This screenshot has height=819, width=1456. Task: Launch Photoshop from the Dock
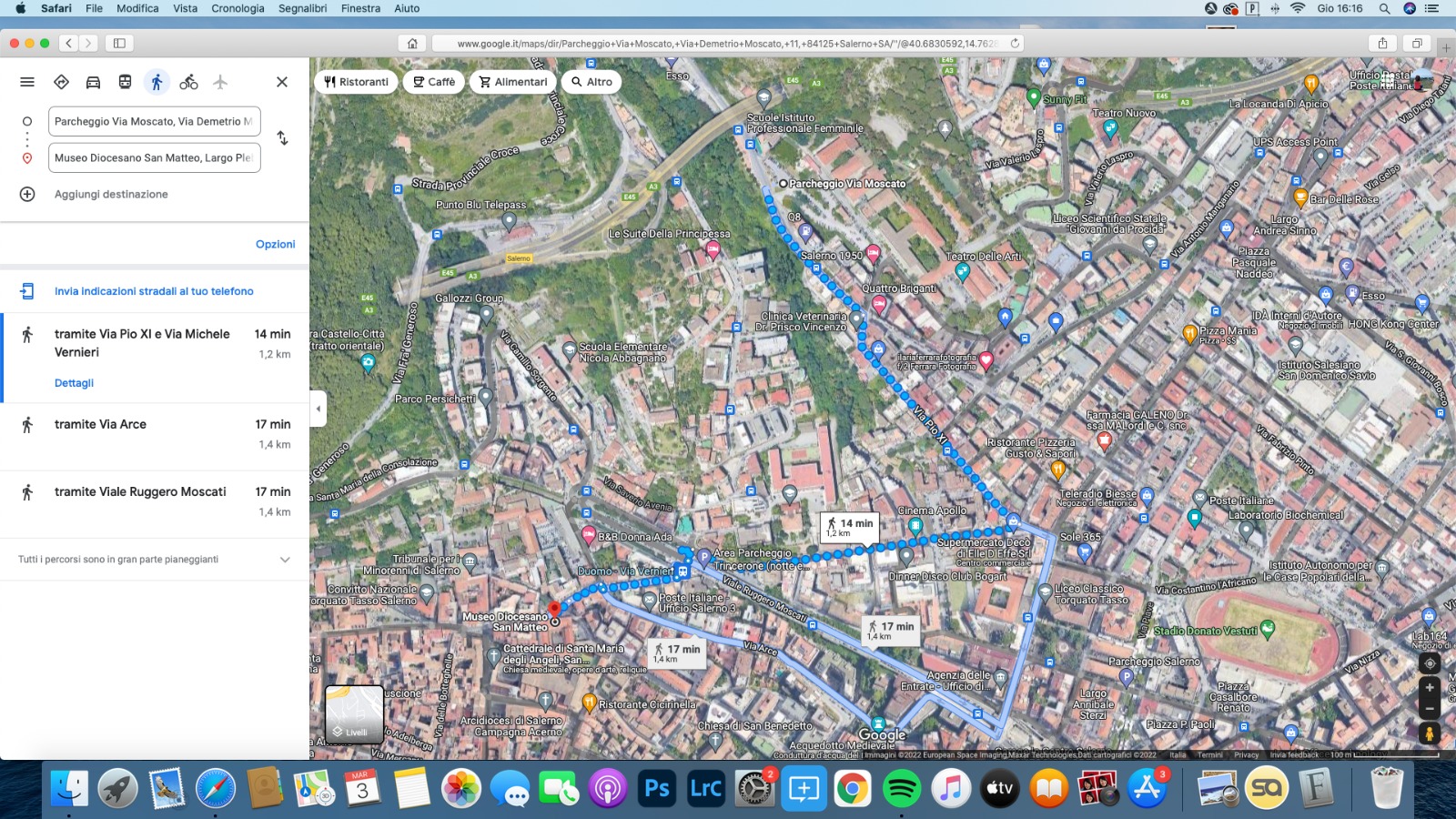coord(656,788)
